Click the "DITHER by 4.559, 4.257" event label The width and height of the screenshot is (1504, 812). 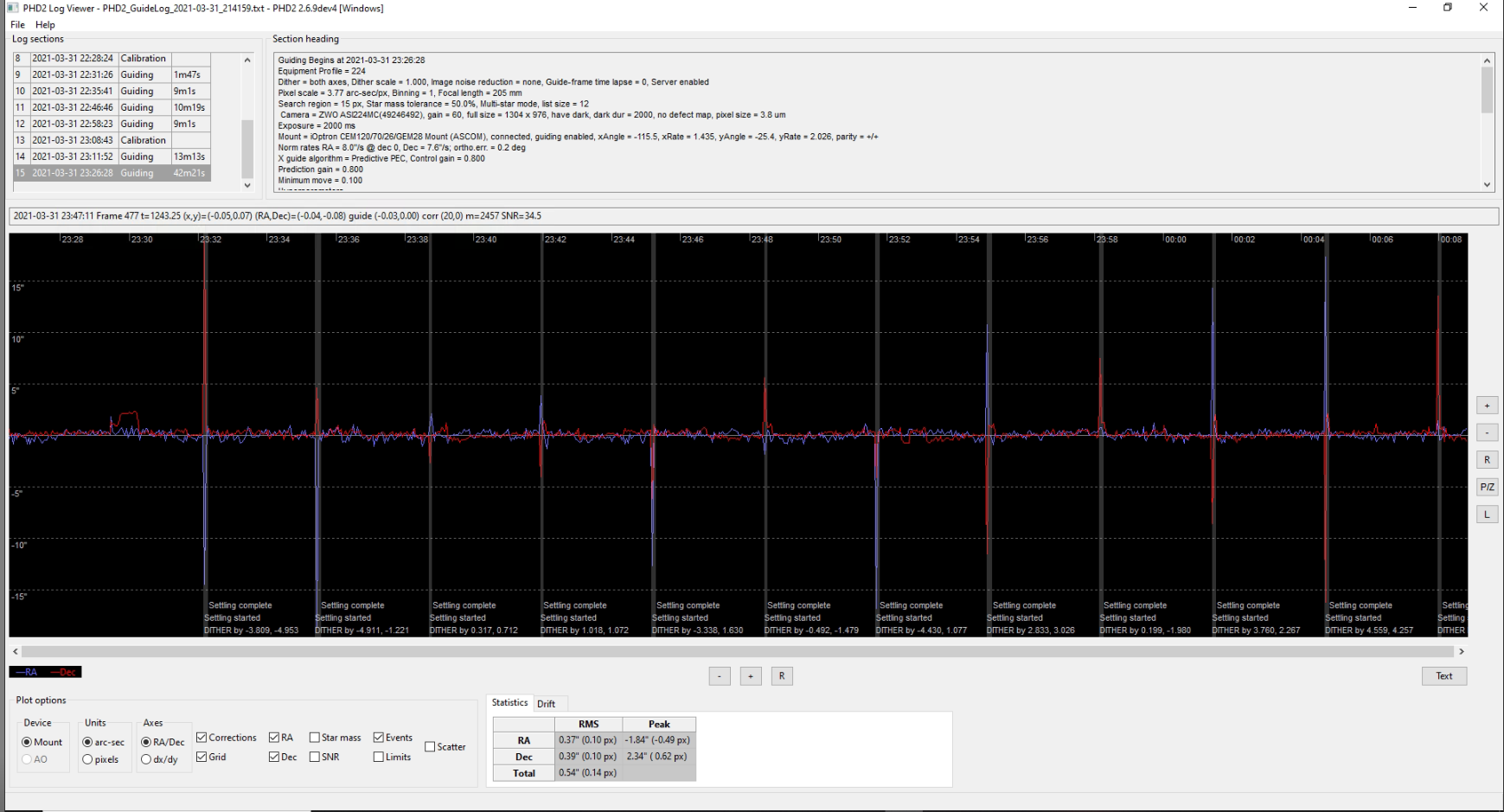(1369, 630)
